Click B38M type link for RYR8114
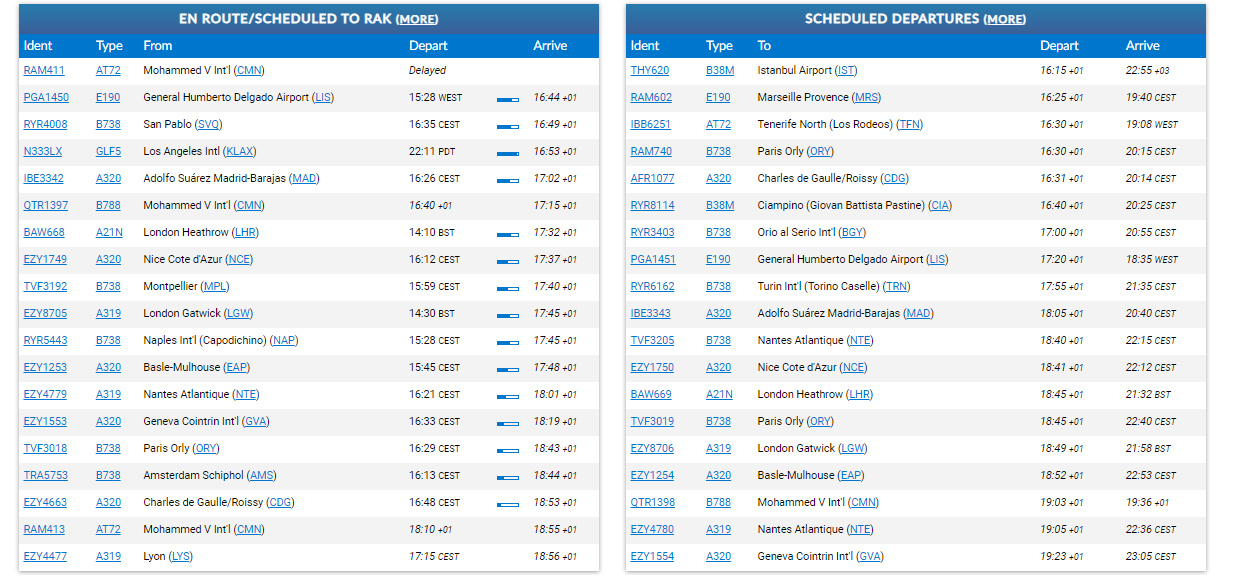 (x=720, y=206)
